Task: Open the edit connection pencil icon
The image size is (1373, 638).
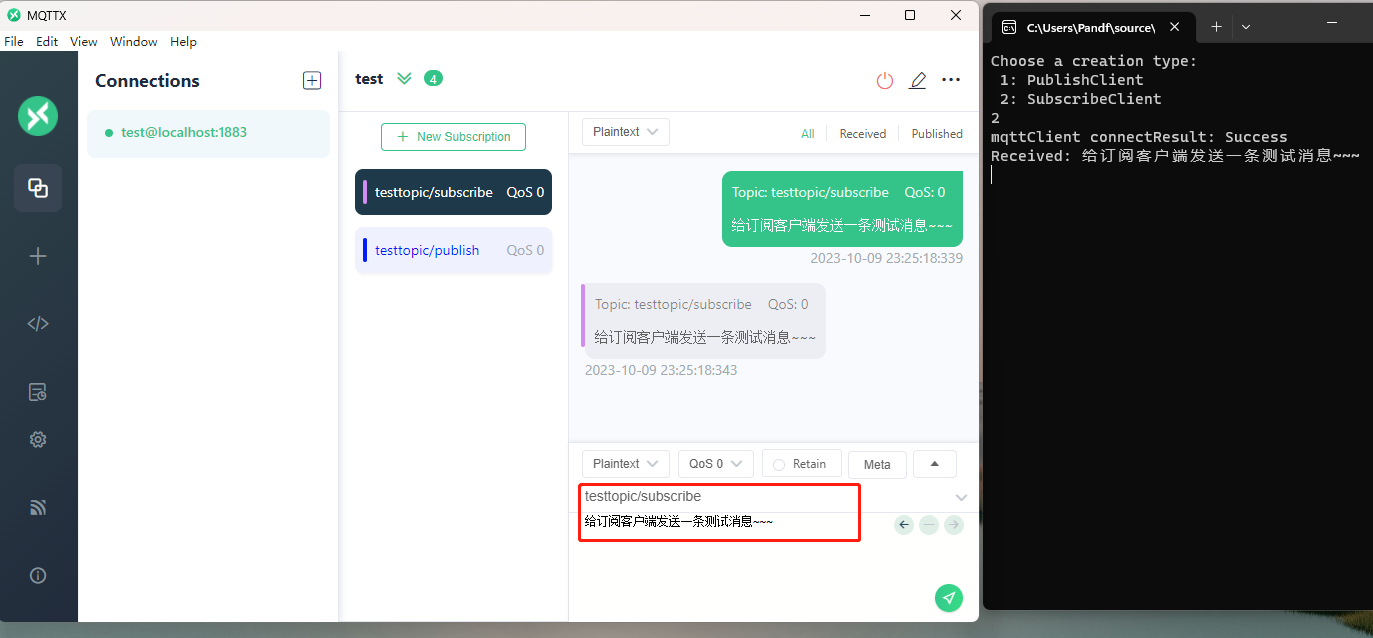Action: pyautogui.click(x=917, y=81)
